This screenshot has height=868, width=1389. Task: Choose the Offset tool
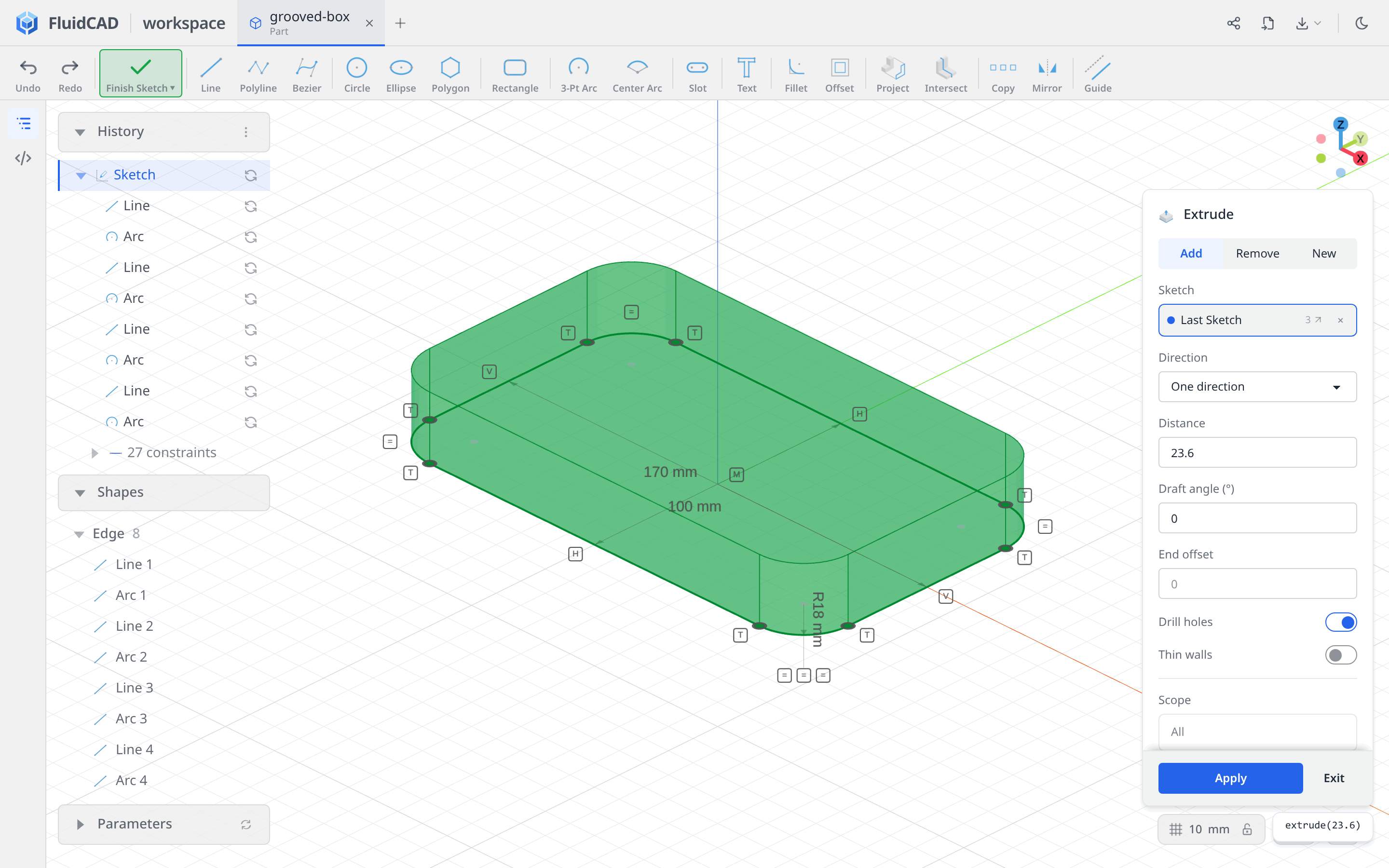[839, 74]
